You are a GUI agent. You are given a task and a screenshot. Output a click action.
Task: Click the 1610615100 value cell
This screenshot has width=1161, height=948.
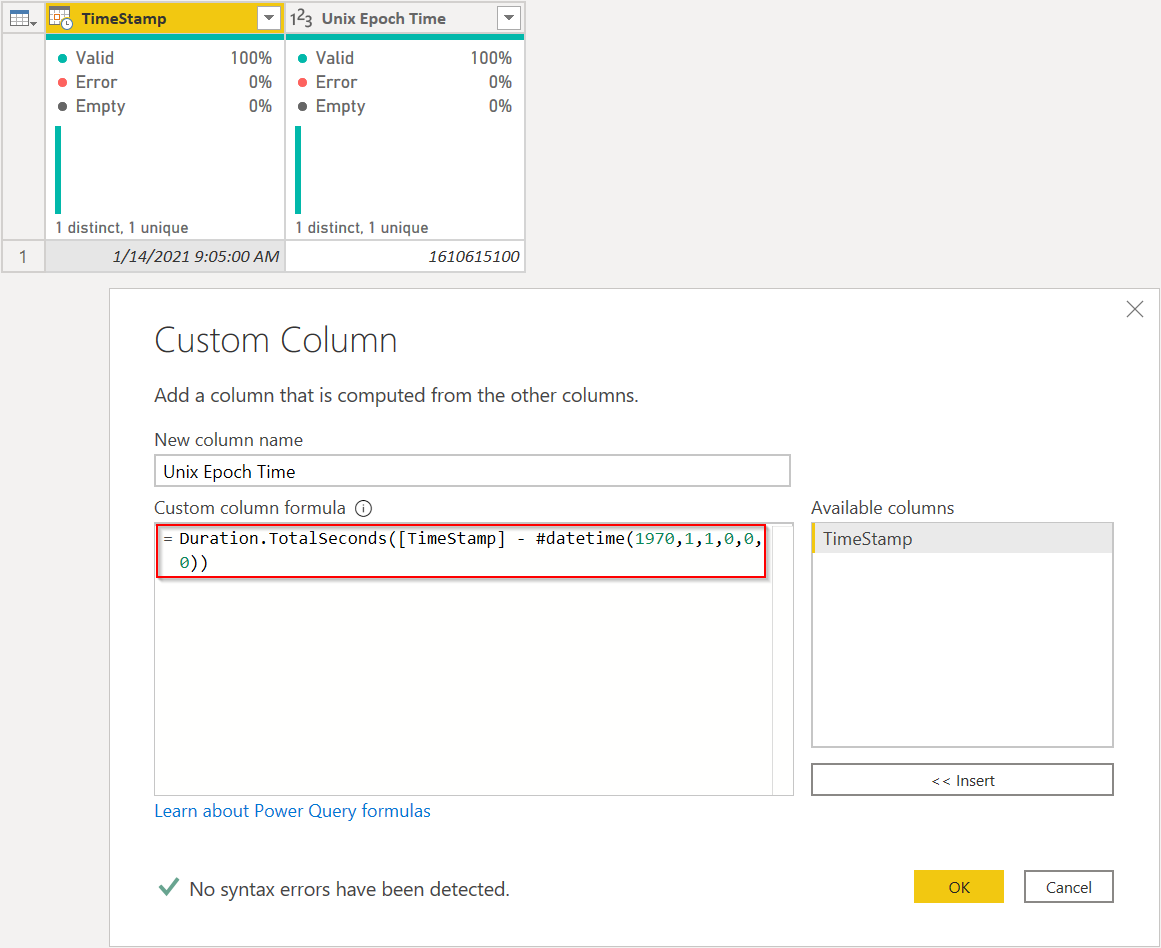405,256
